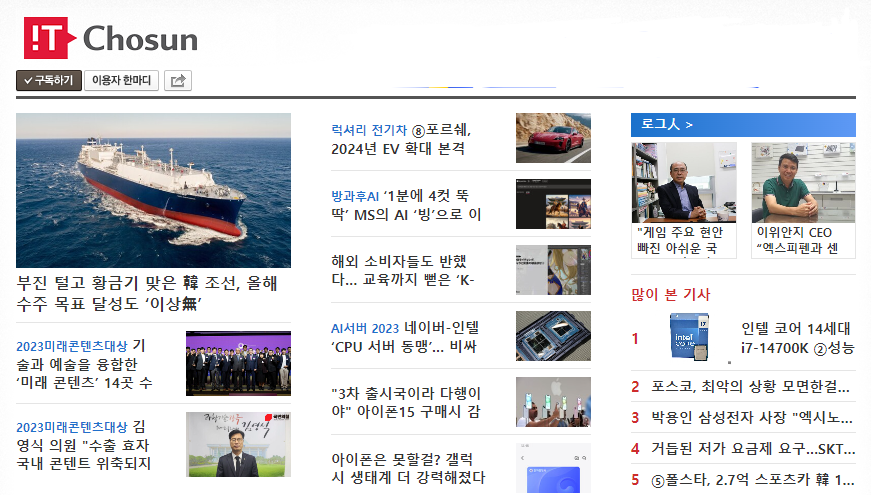Open 이위안지 CEO 엑스피펜과 article
871x495 pixels.
798,240
